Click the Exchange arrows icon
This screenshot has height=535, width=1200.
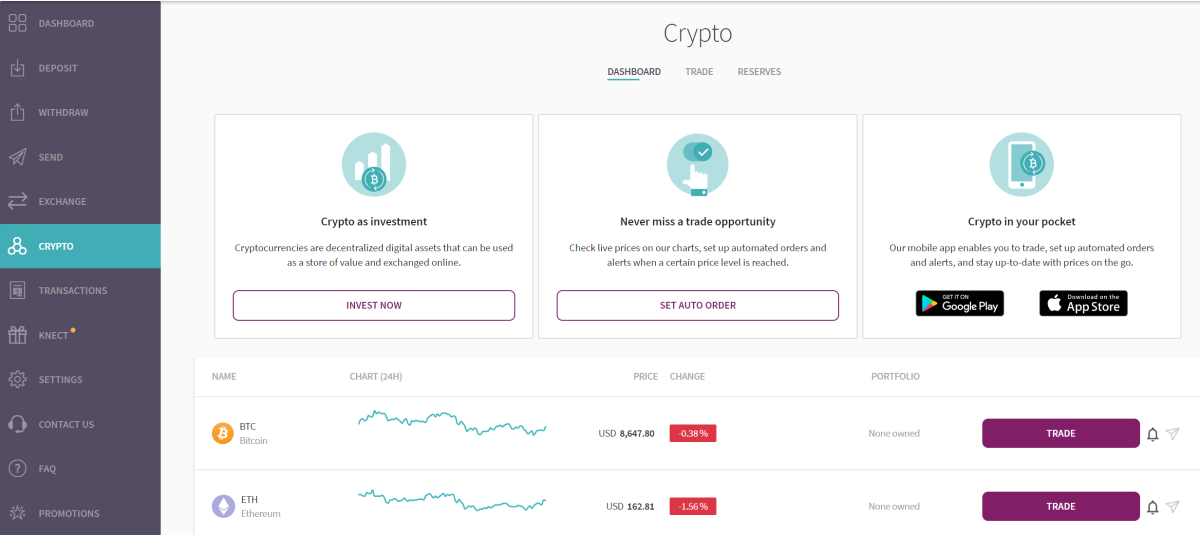pyautogui.click(x=17, y=201)
